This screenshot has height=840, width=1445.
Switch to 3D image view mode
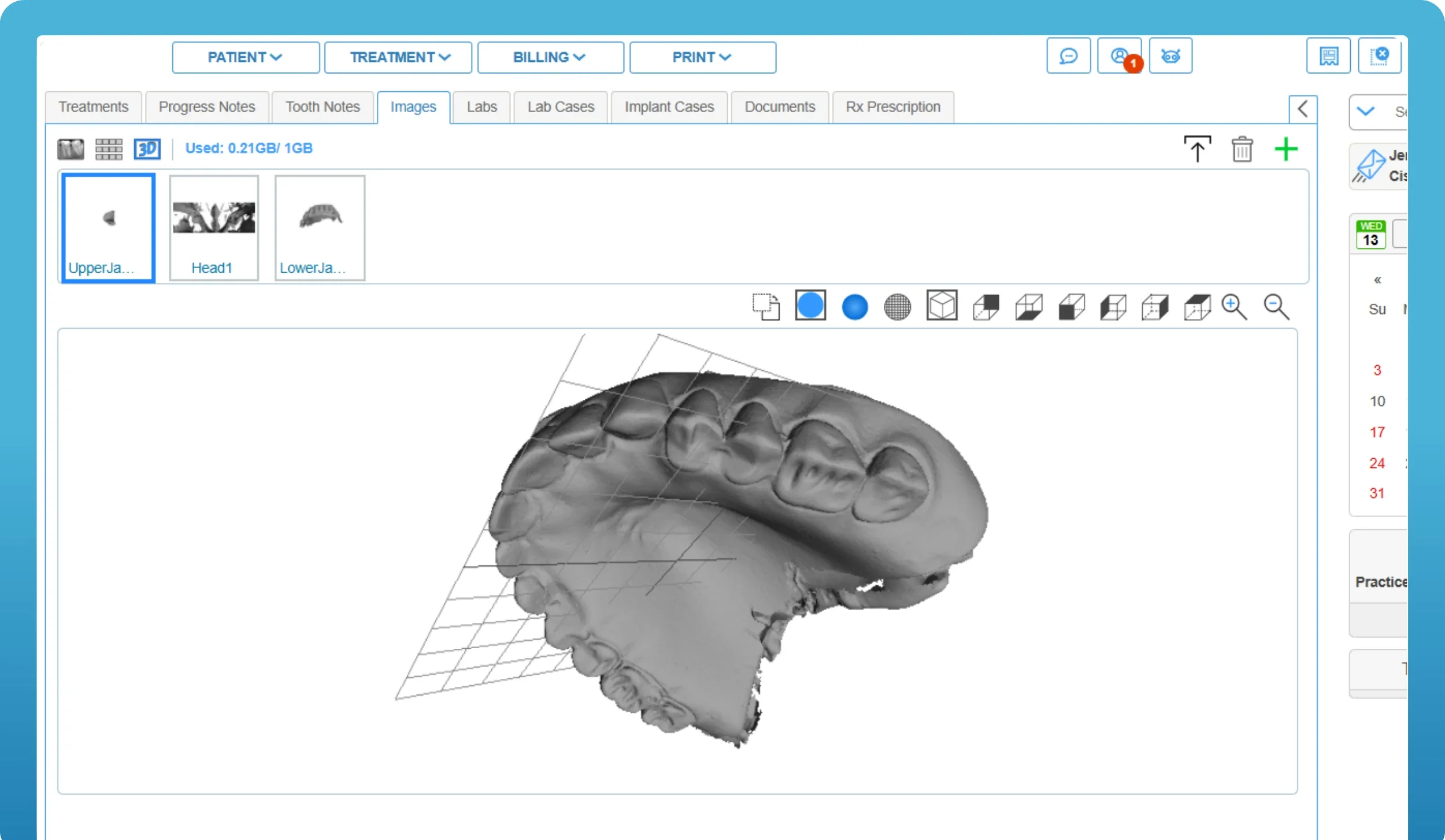point(147,149)
